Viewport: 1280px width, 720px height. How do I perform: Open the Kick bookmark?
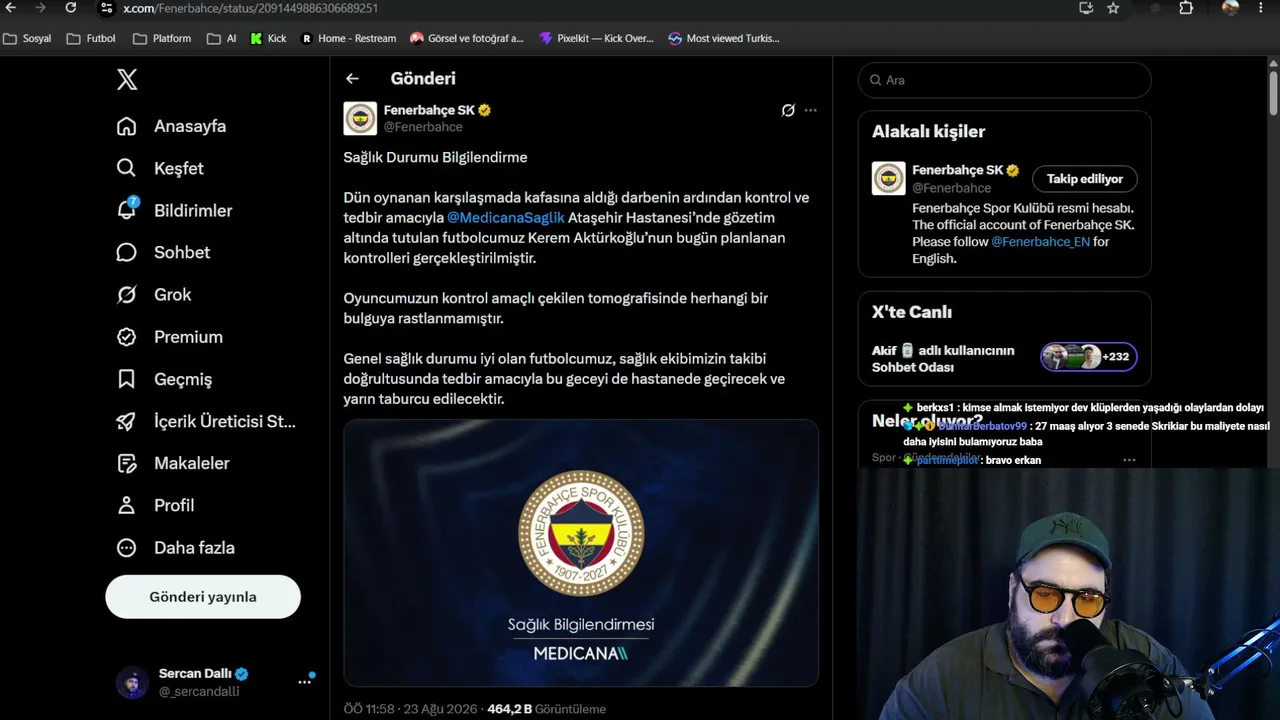click(x=268, y=39)
